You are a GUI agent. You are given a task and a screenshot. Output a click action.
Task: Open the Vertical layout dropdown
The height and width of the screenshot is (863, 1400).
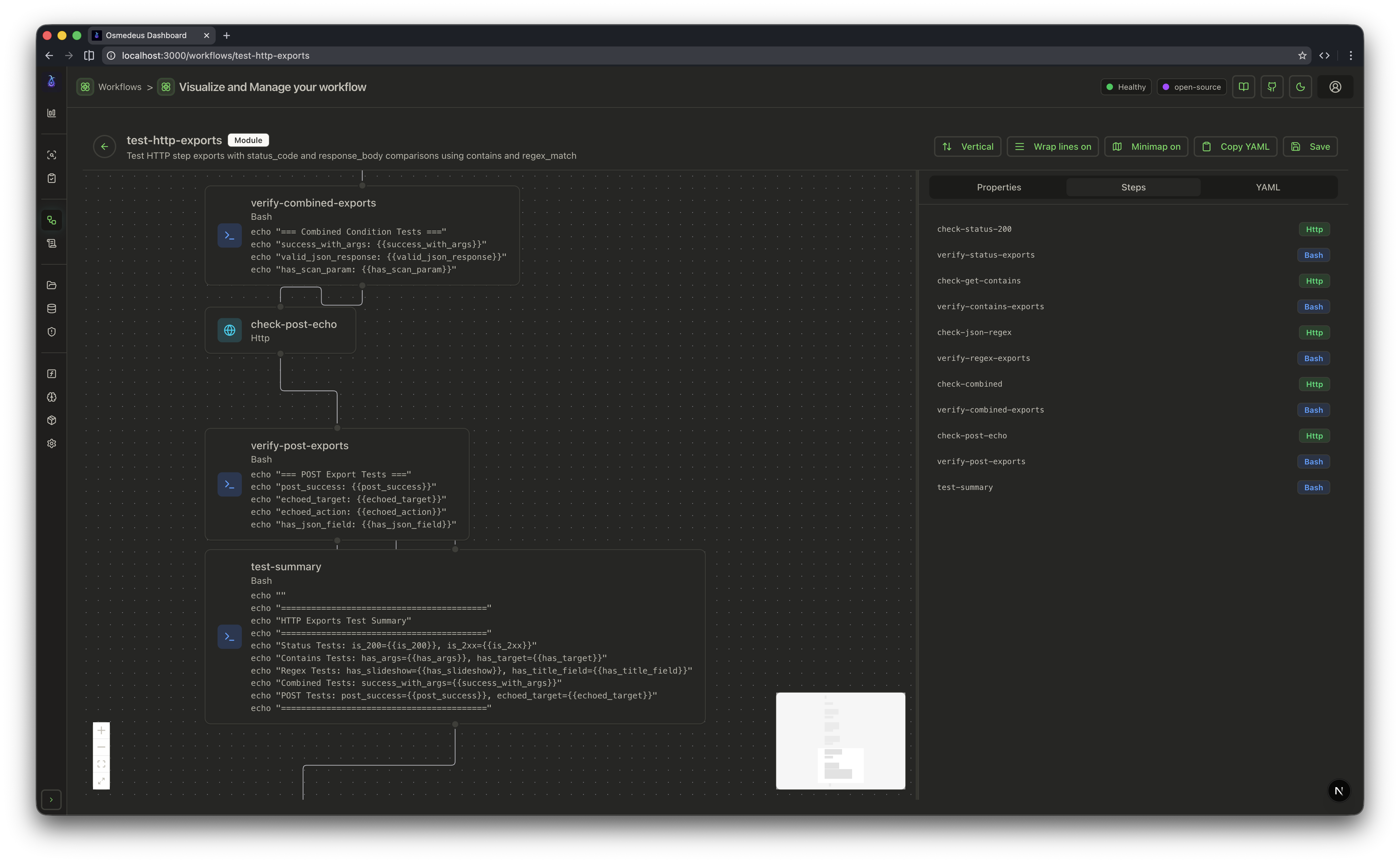[967, 146]
